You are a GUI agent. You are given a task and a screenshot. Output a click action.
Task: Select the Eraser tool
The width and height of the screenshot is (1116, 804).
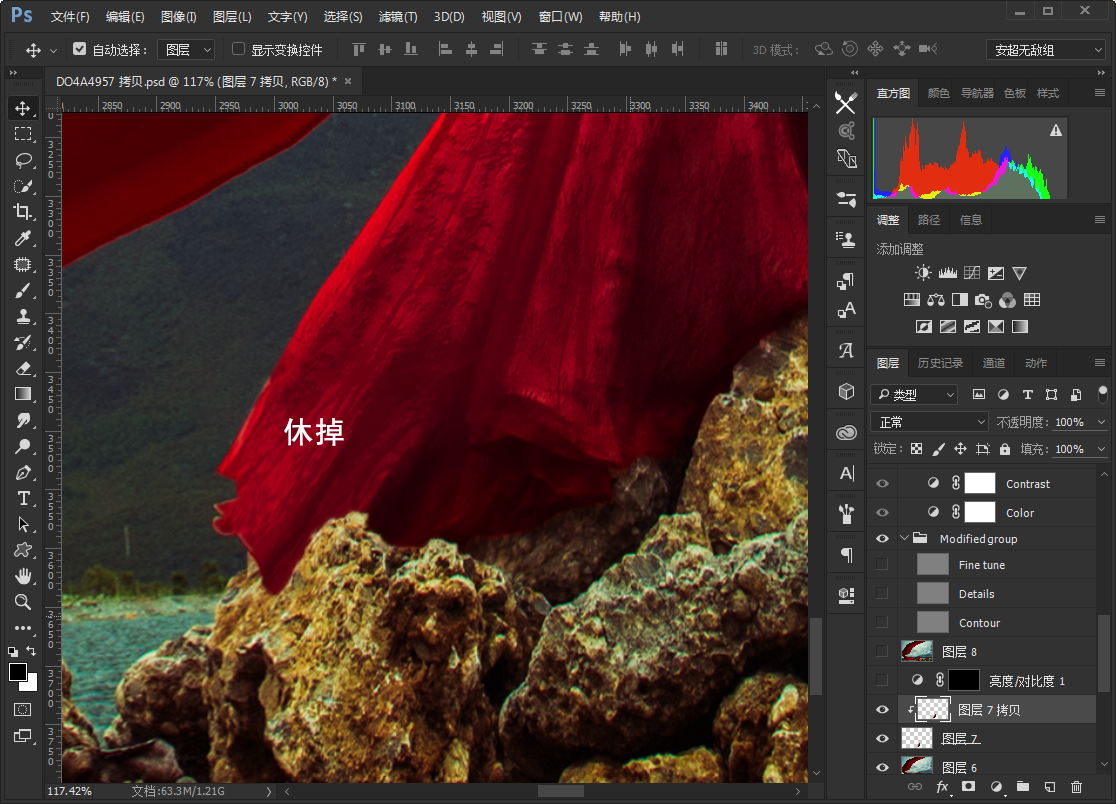pyautogui.click(x=23, y=369)
